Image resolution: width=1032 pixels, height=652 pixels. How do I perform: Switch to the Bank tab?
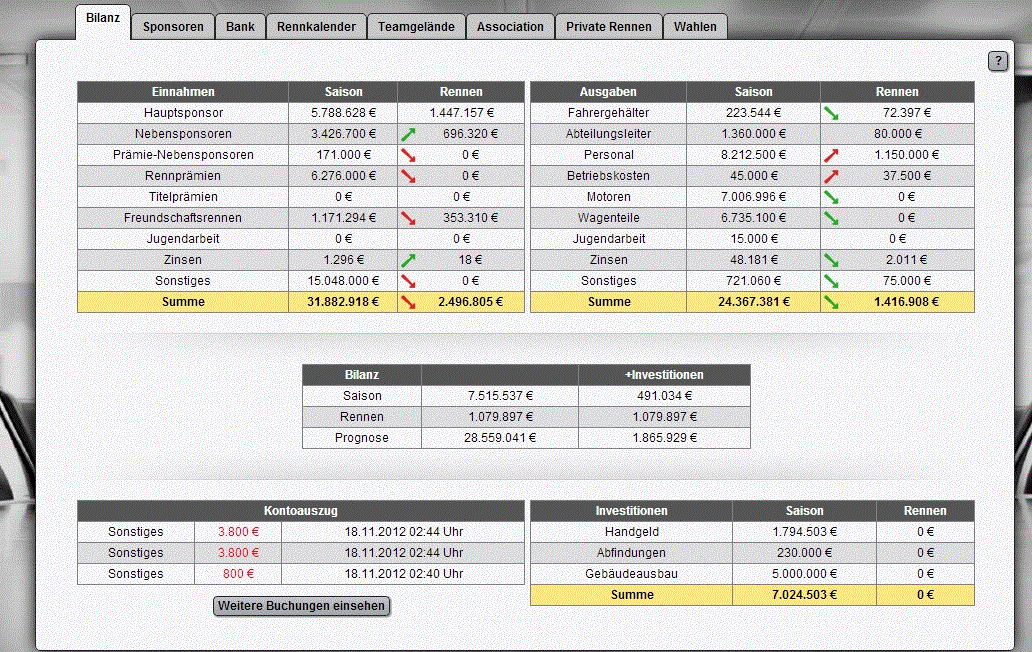click(240, 27)
